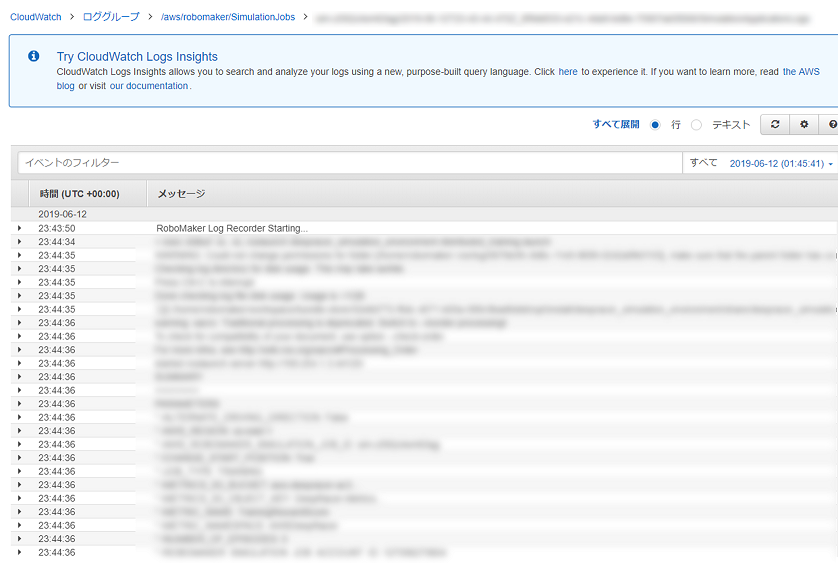The image size is (838, 563).
Task: Expand the 23:43:50 log row
Action: coord(19,228)
